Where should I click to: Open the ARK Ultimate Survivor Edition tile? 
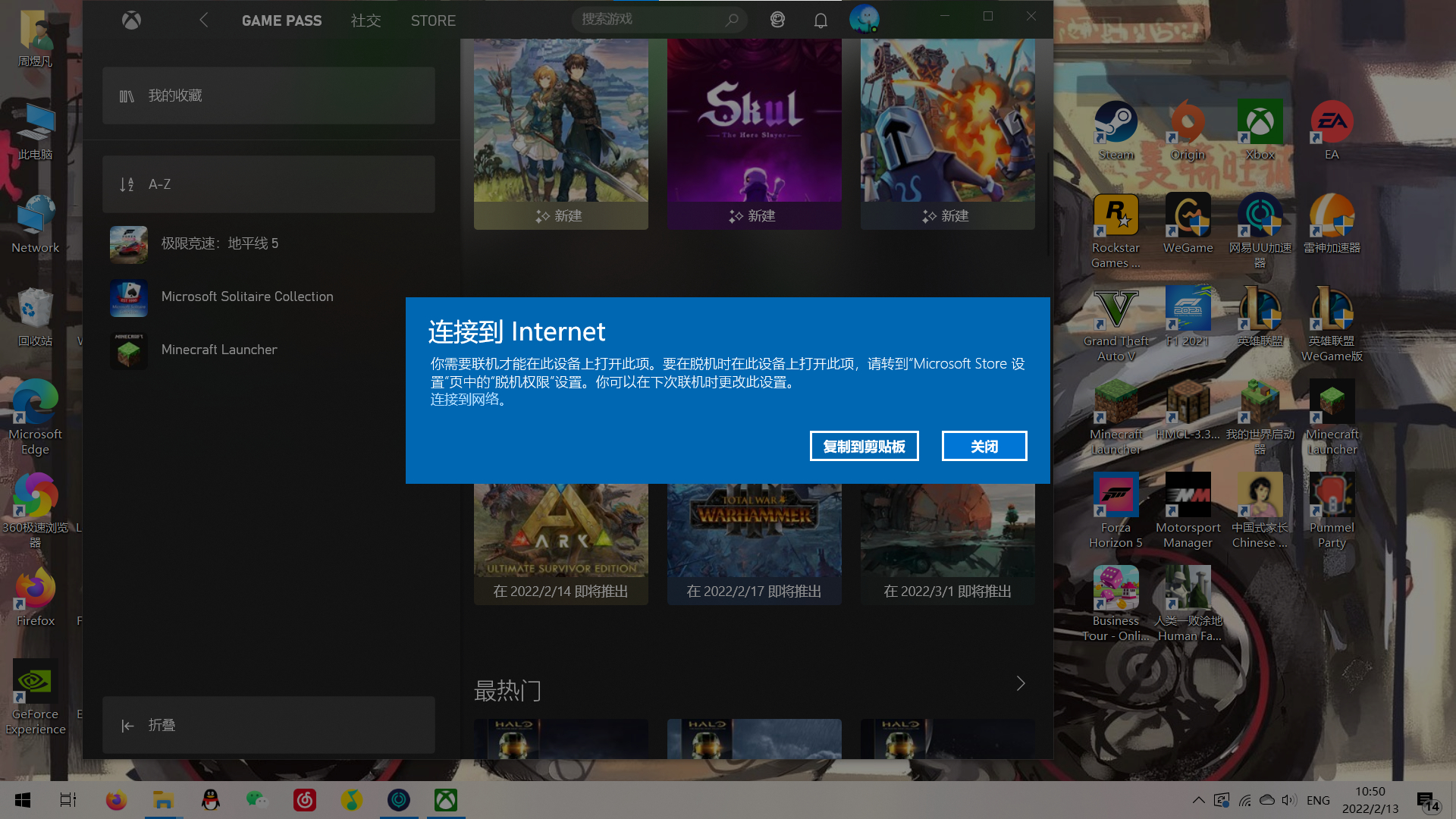click(x=560, y=544)
